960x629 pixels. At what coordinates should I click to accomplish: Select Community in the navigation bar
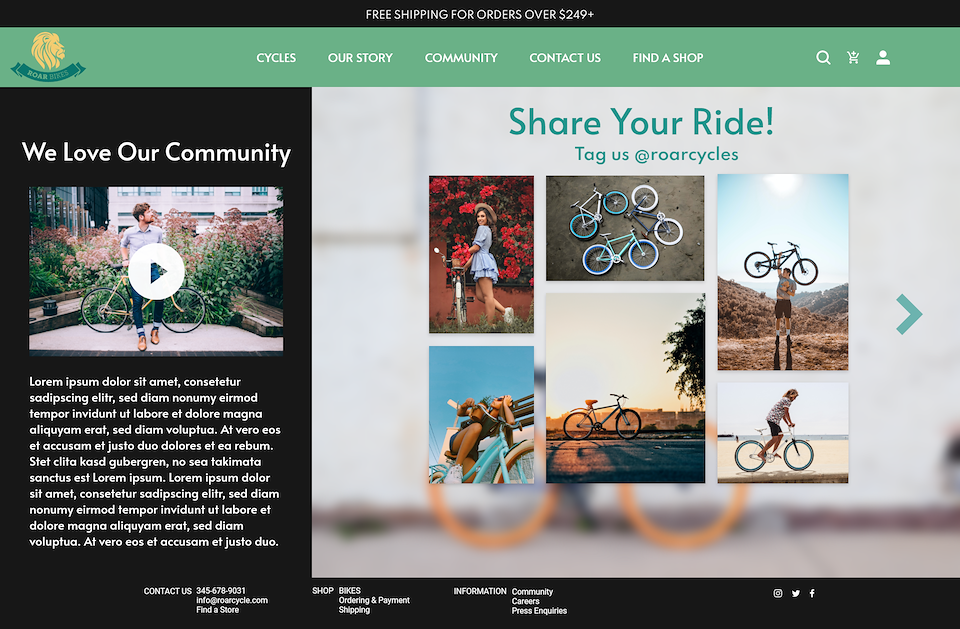[x=461, y=58]
